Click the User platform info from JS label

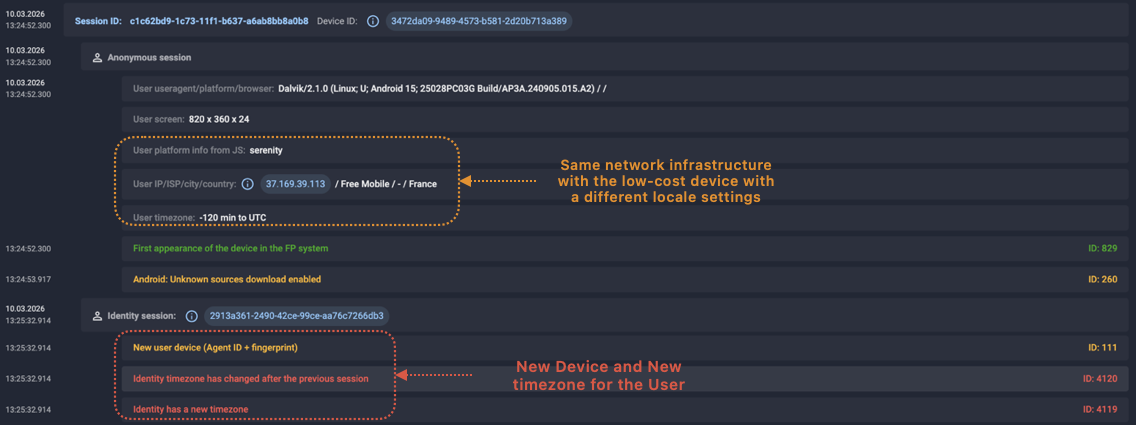188,151
